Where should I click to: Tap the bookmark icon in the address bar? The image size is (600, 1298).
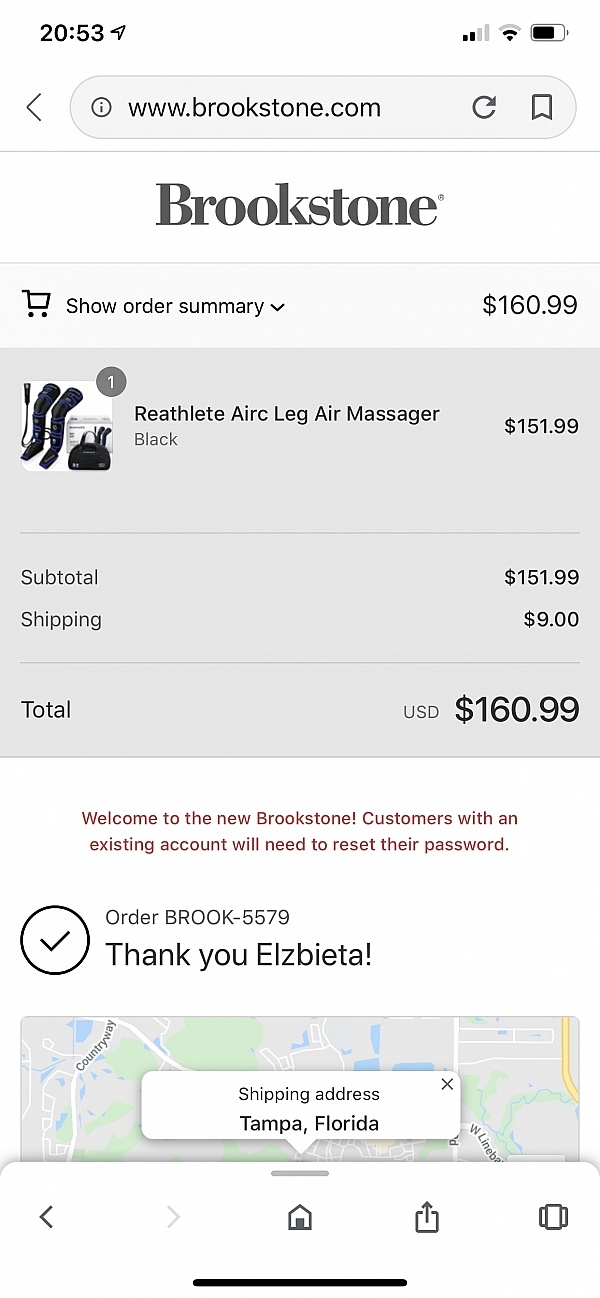point(541,107)
